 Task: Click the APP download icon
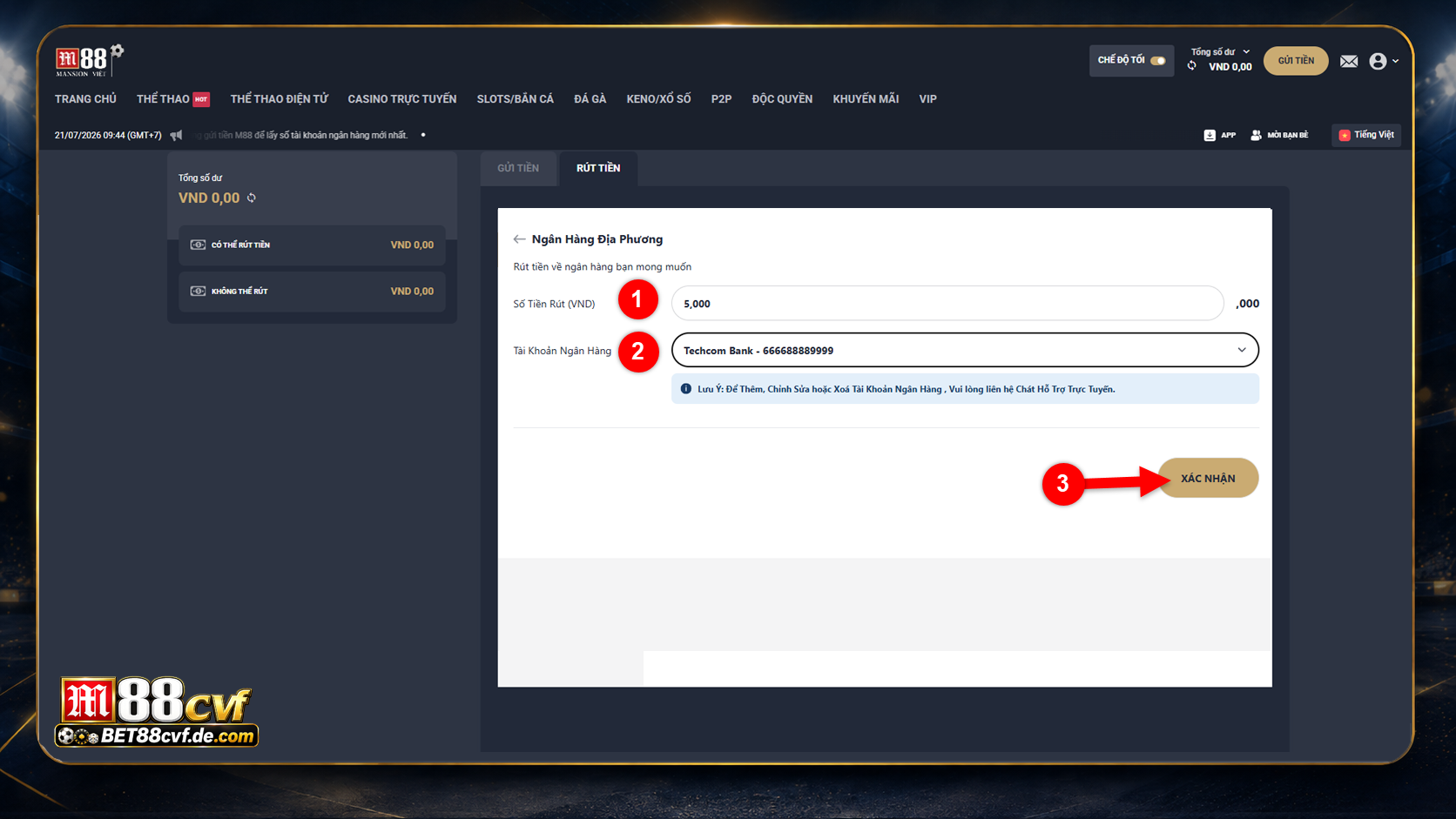pyautogui.click(x=1210, y=135)
